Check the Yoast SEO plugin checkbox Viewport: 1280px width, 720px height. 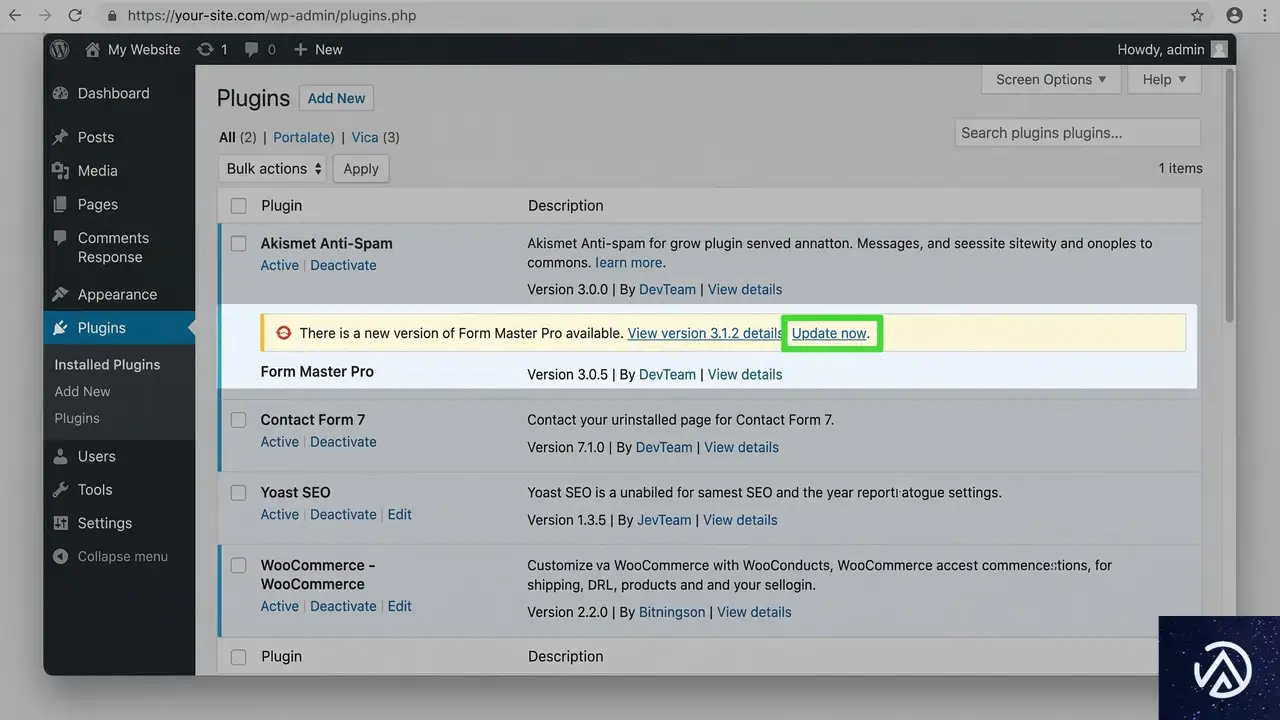point(238,493)
